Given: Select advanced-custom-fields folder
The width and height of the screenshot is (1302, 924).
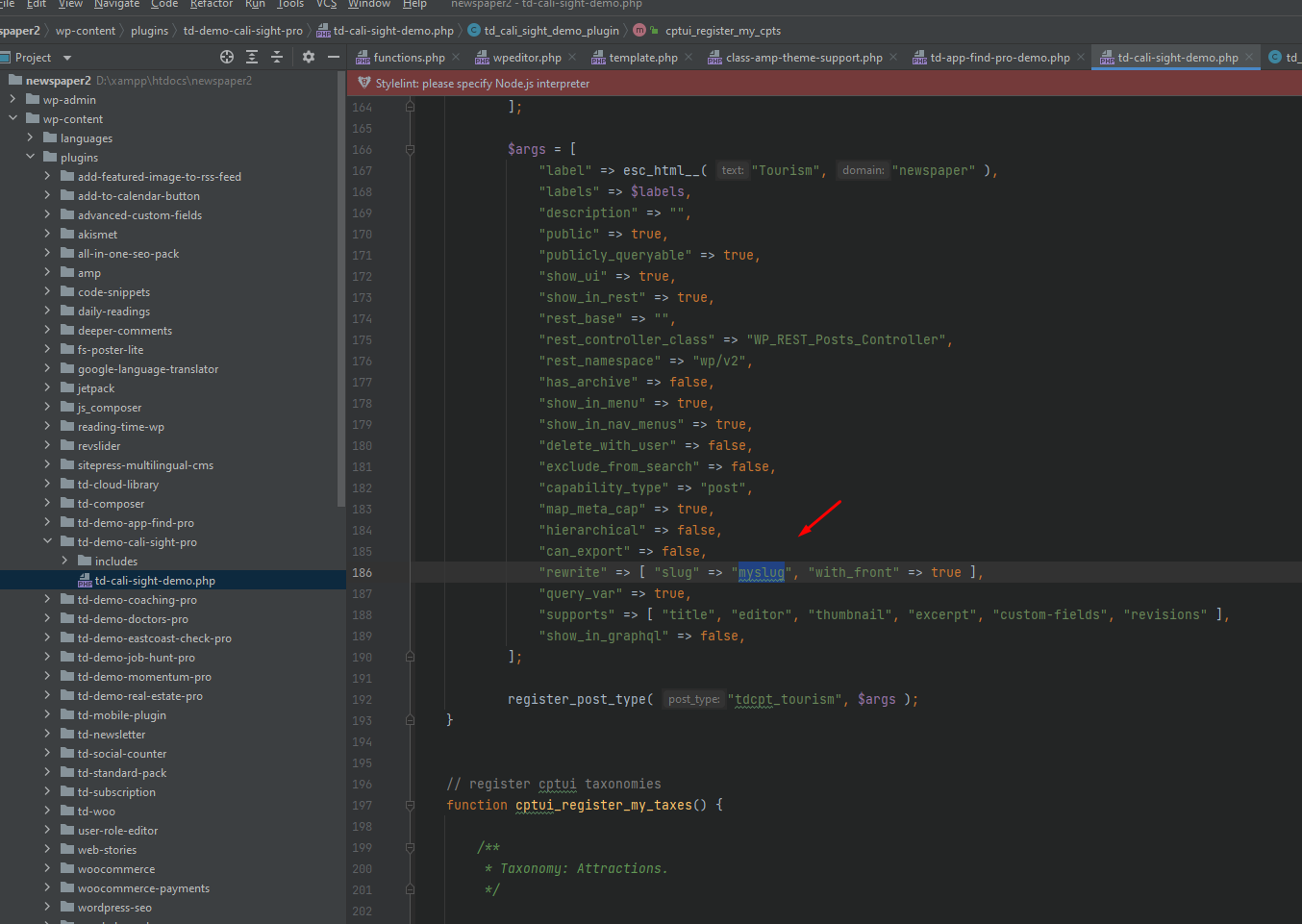Looking at the screenshot, I should pyautogui.click(x=140, y=214).
